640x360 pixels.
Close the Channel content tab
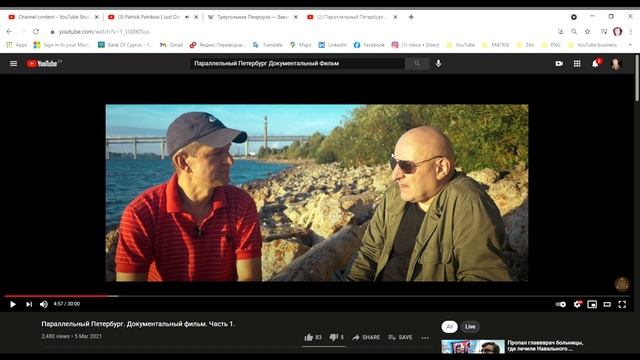(x=97, y=17)
